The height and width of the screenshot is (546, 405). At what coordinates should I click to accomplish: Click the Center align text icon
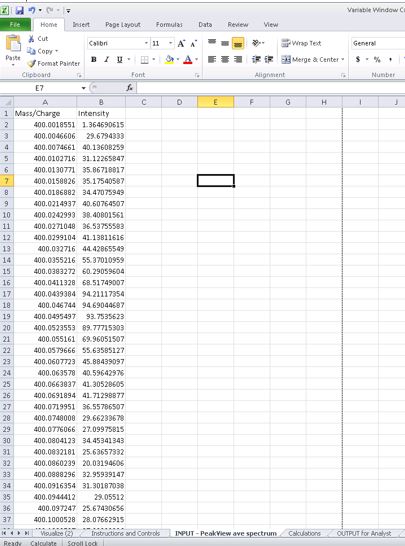225,60
